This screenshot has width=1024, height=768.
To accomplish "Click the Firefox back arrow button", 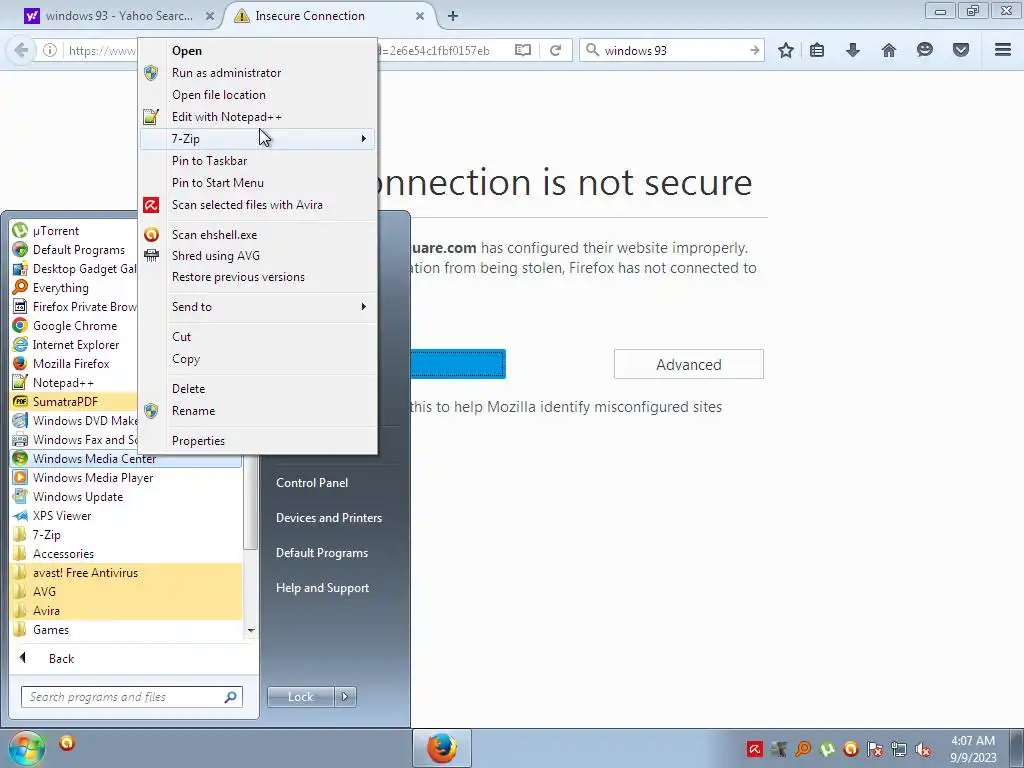I will tap(21, 50).
